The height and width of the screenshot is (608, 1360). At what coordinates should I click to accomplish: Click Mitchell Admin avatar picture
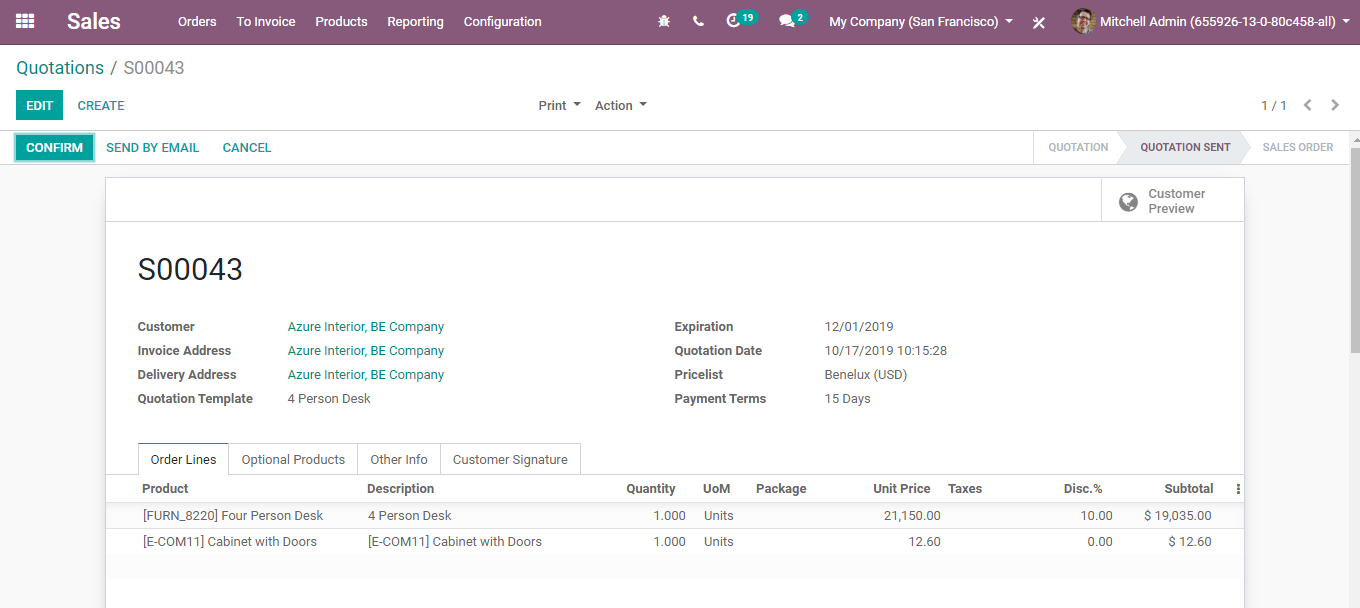(1083, 21)
